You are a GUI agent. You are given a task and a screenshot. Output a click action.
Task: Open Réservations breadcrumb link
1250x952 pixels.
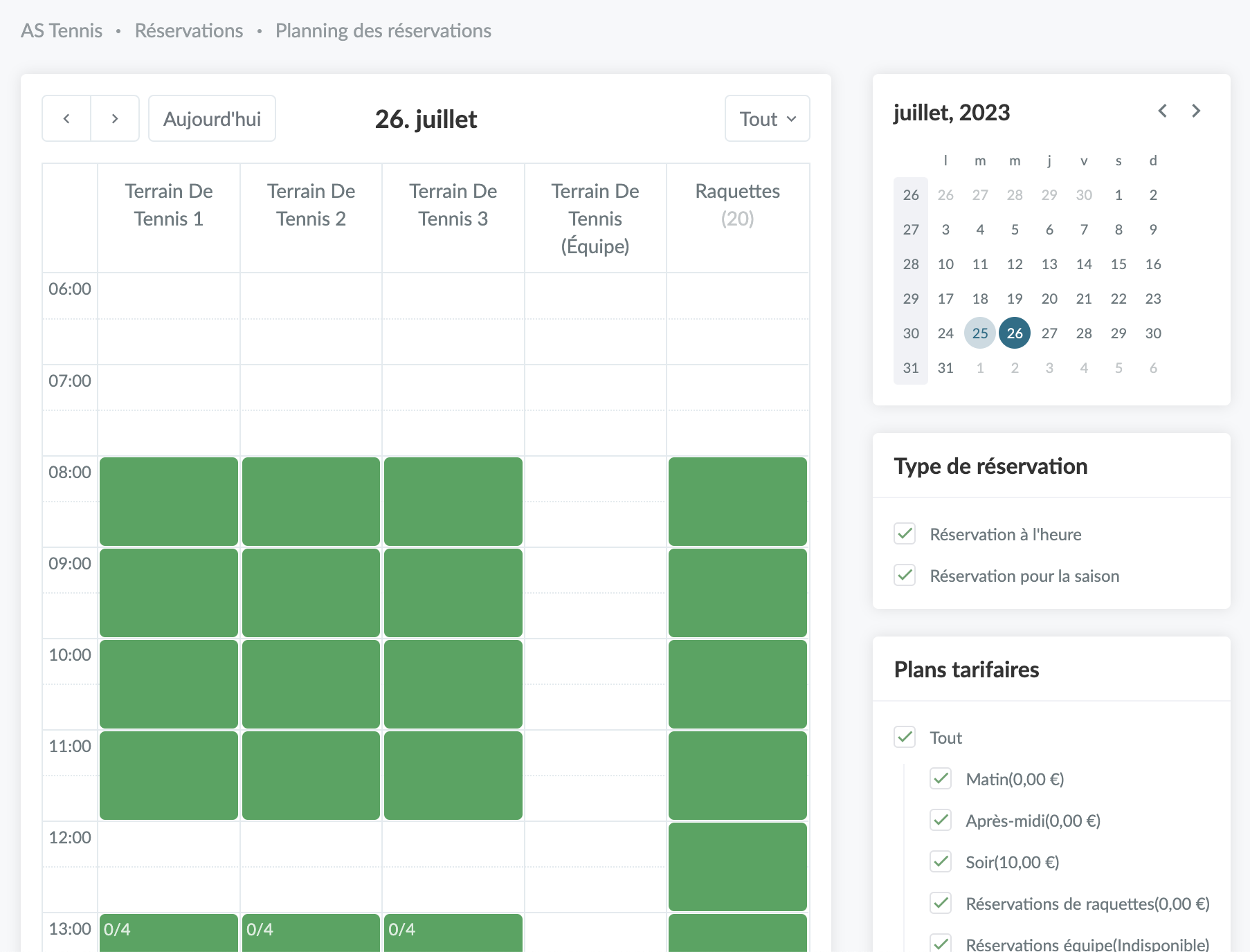coord(189,30)
